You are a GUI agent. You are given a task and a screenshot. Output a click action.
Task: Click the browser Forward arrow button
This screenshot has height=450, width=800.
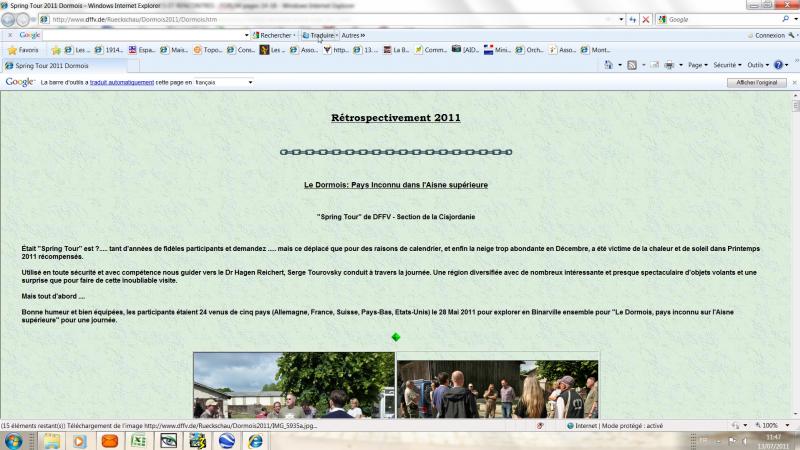(x=23, y=19)
